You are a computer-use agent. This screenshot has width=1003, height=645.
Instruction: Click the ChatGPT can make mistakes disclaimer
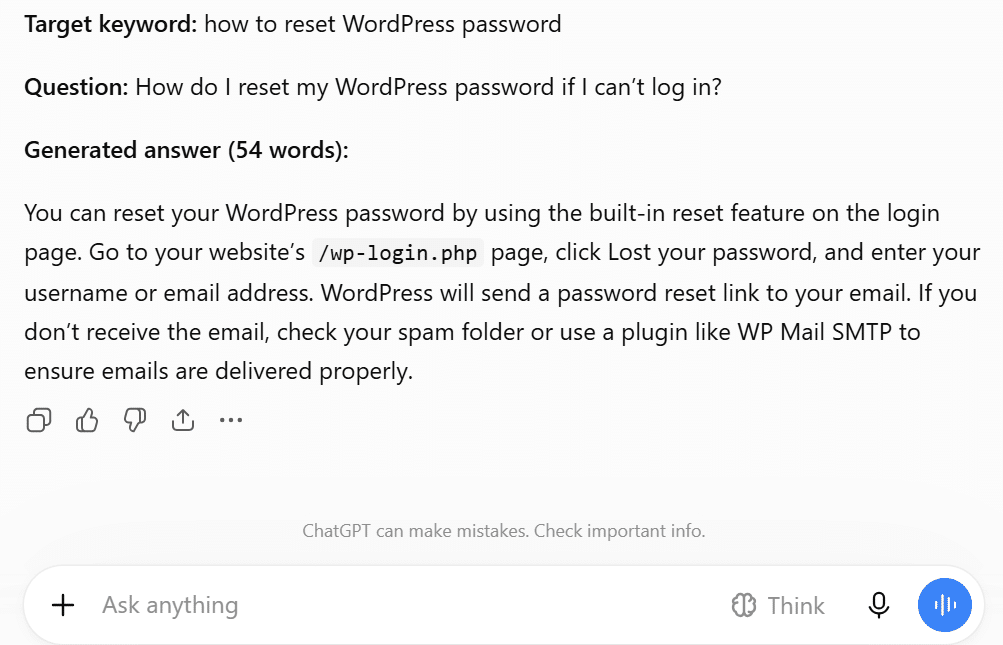click(x=503, y=531)
